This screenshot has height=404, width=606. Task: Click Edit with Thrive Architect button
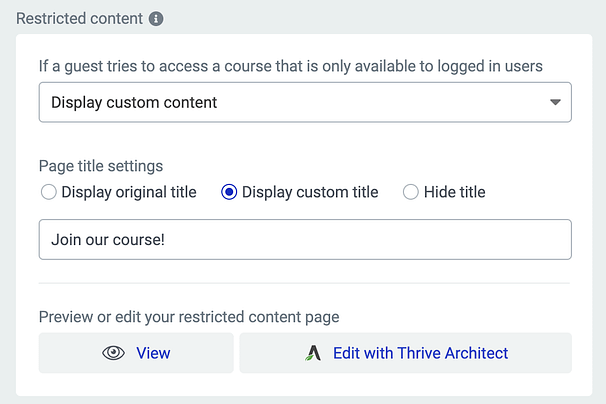405,353
